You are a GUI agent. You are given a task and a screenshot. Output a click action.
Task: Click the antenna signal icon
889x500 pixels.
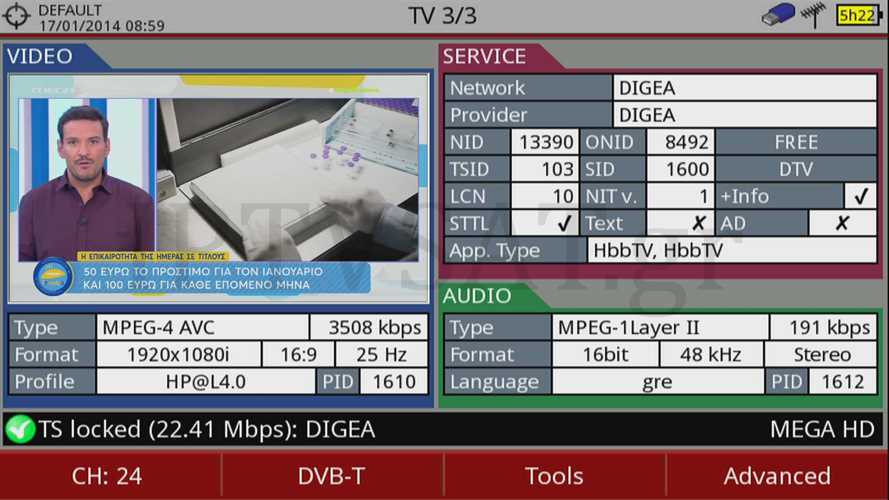(813, 15)
